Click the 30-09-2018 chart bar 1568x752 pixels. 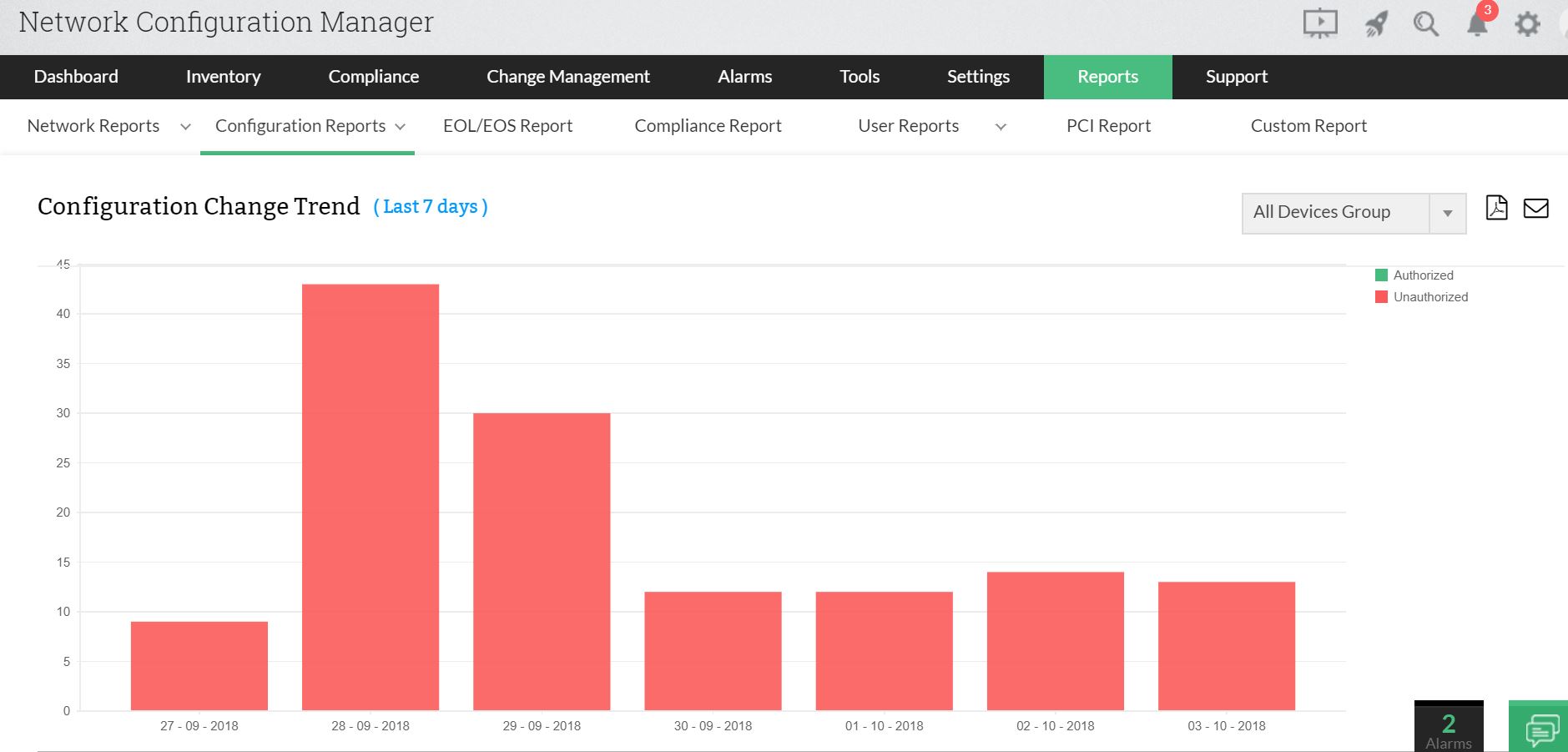pyautogui.click(x=712, y=651)
